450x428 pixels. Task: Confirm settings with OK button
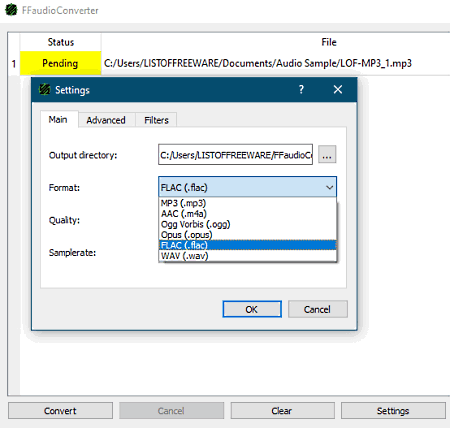(x=252, y=309)
